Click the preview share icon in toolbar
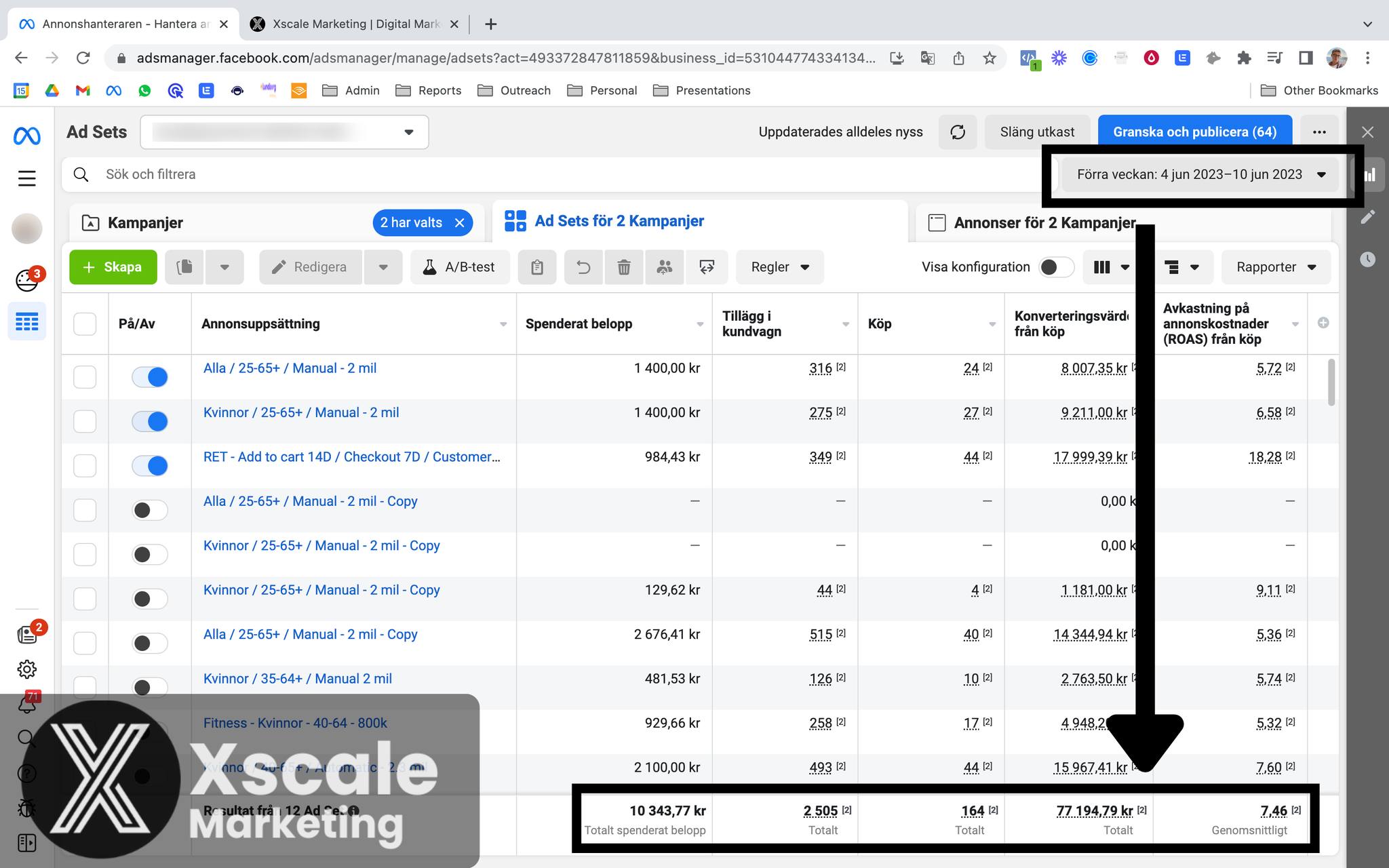The width and height of the screenshot is (1389, 868). click(x=707, y=267)
